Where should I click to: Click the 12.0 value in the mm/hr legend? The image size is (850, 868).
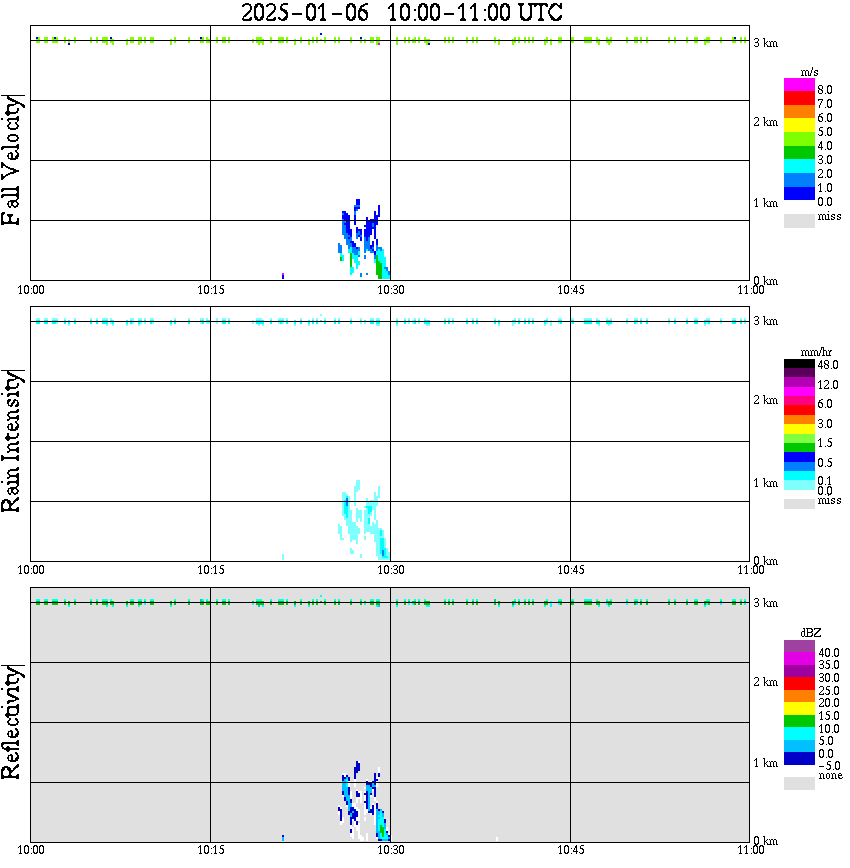[828, 385]
